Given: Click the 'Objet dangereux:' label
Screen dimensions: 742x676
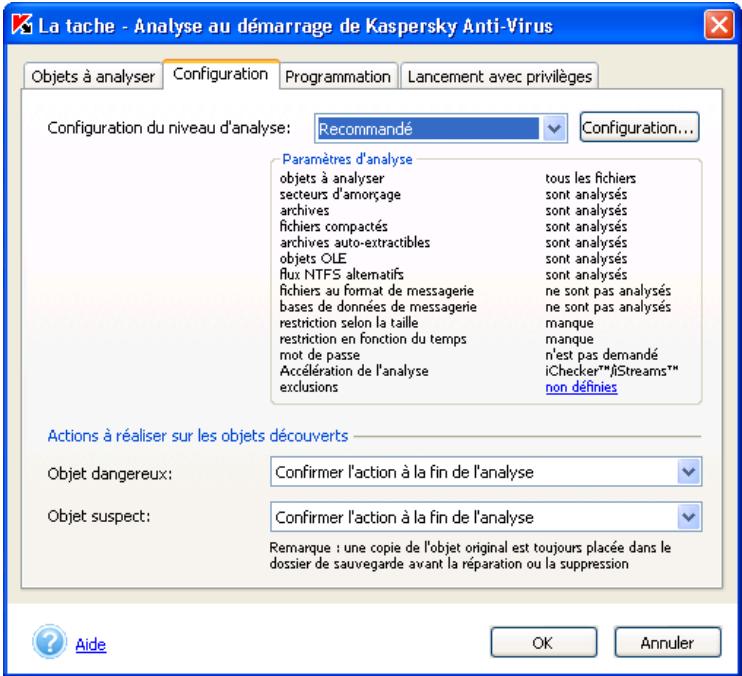Looking at the screenshot, I should (x=110, y=474).
